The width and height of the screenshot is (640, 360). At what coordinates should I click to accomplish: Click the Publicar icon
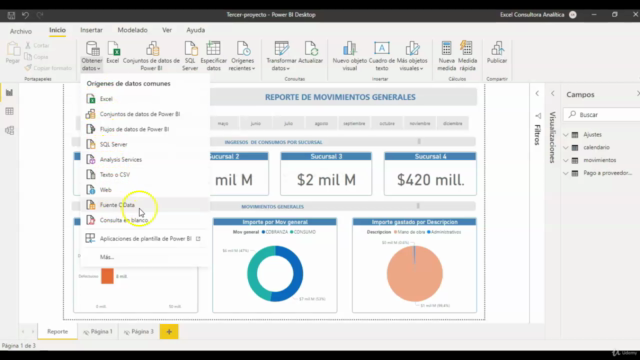point(497,52)
